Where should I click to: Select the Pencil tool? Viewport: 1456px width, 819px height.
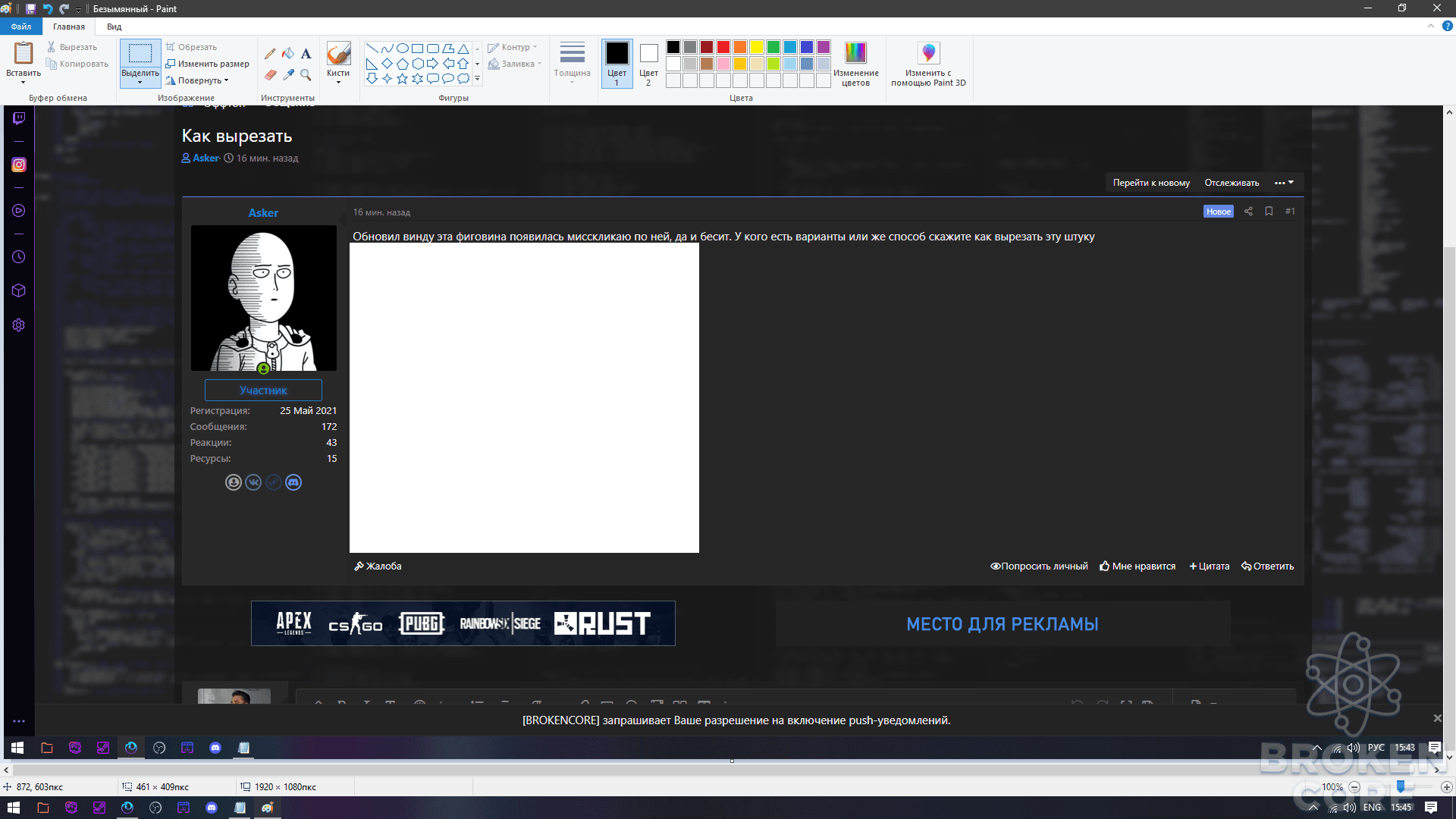coord(270,54)
